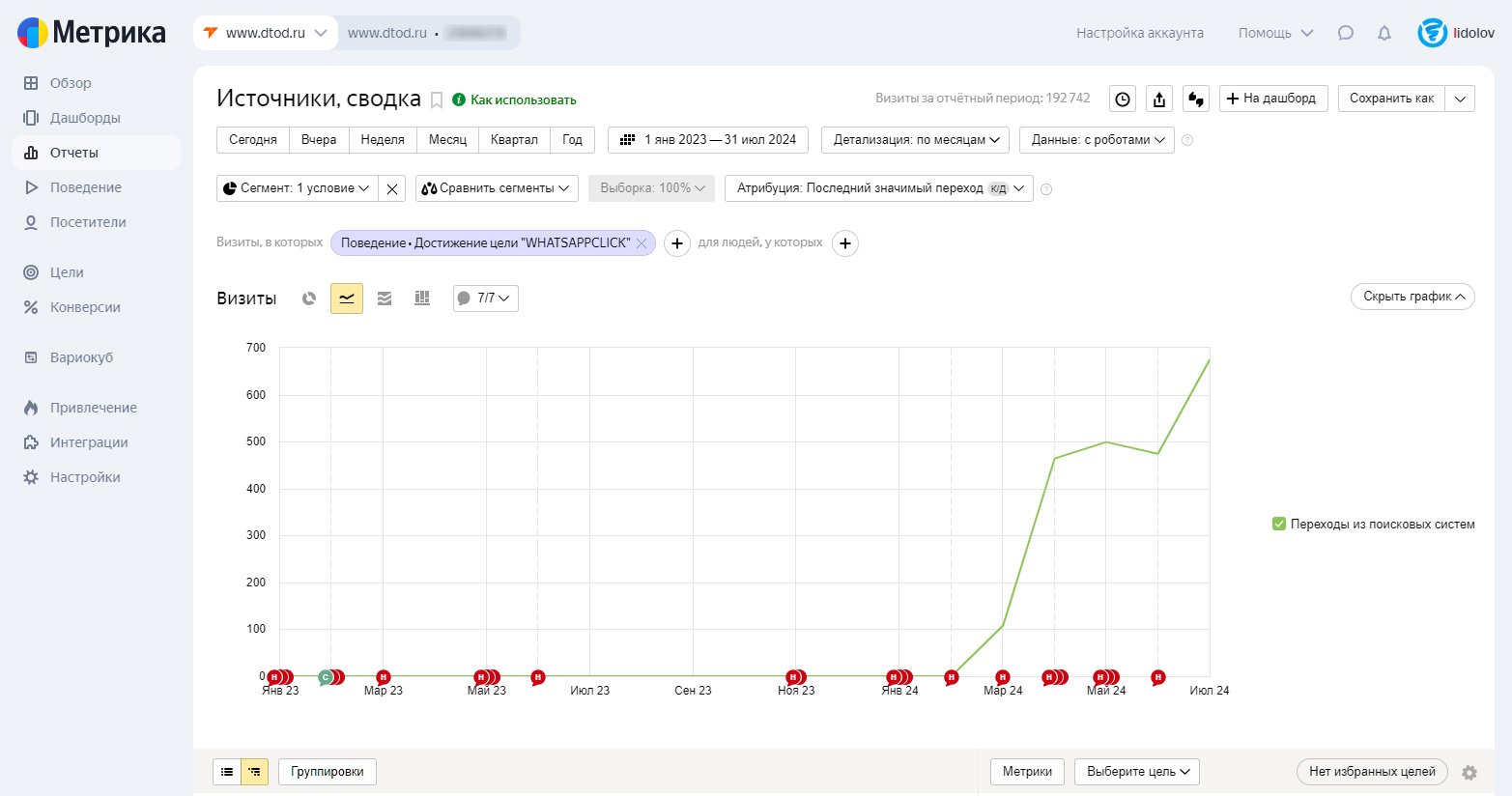Toggle the line chart view button

(x=347, y=298)
